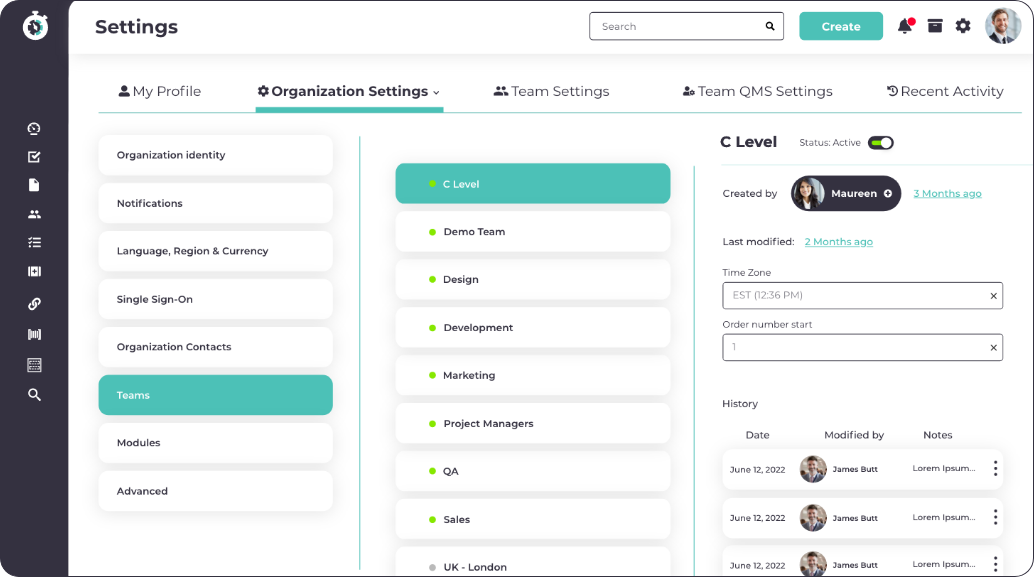The image size is (1034, 577).
Task: Open the dashboard speedometer icon in sidebar
Action: click(33, 128)
